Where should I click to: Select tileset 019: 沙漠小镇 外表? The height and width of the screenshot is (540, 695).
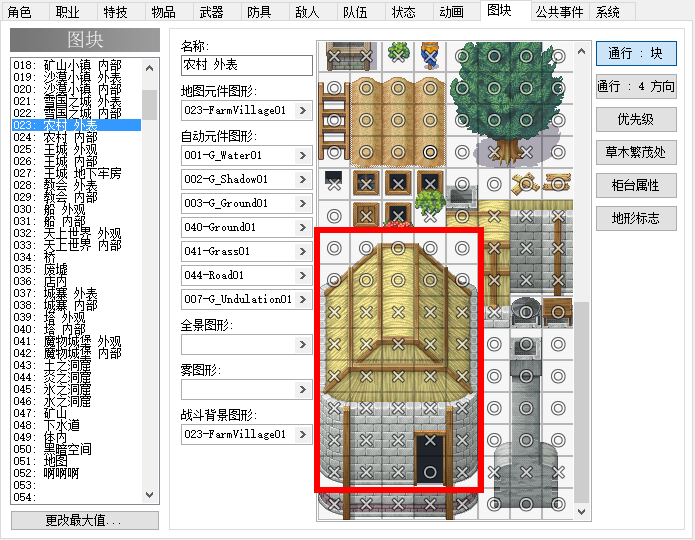(x=76, y=77)
